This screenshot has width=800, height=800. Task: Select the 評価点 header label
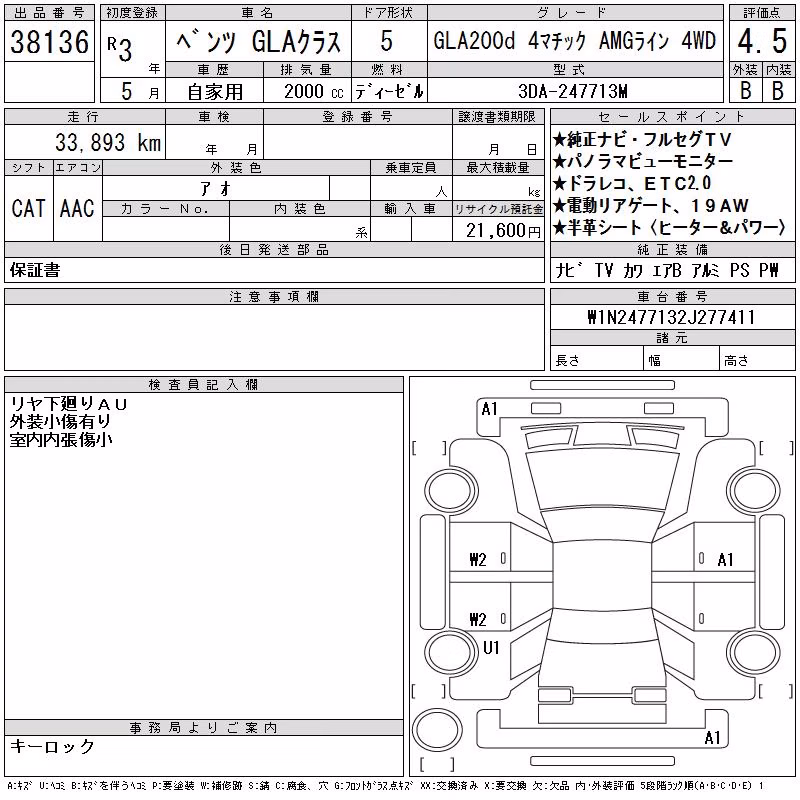pos(762,12)
